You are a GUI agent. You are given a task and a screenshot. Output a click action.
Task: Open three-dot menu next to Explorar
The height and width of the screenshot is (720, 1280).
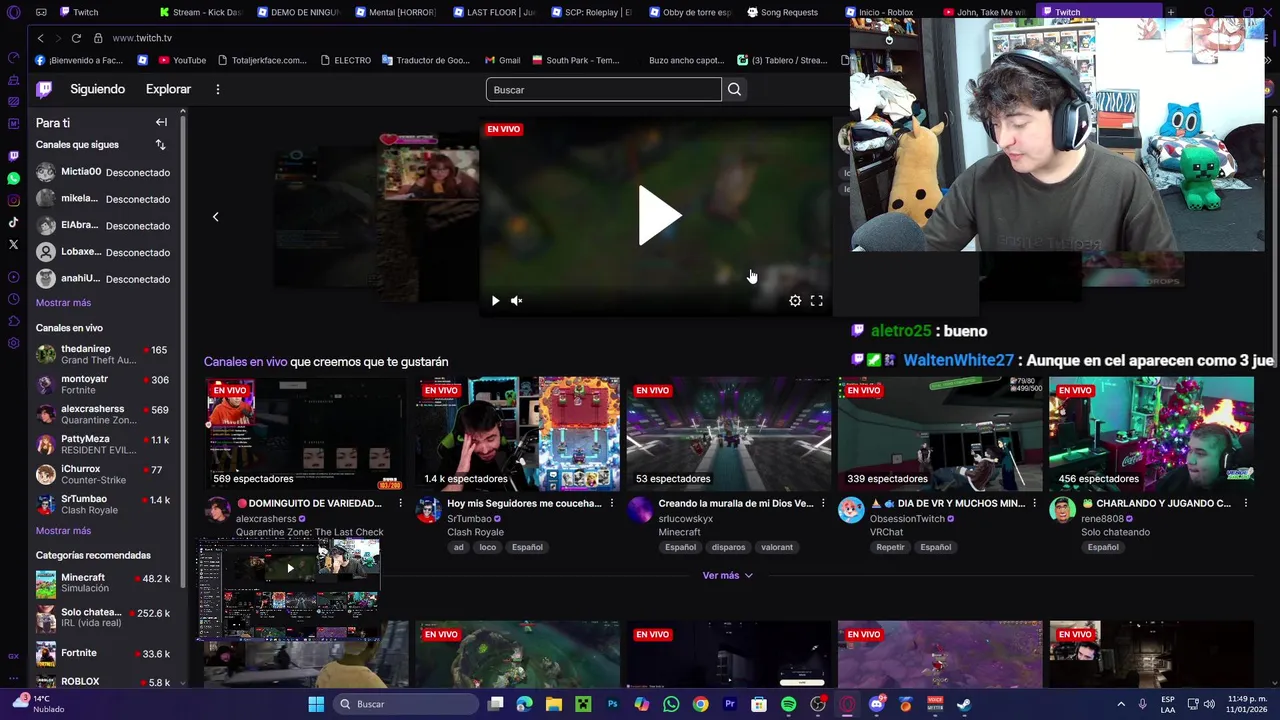pos(217,90)
